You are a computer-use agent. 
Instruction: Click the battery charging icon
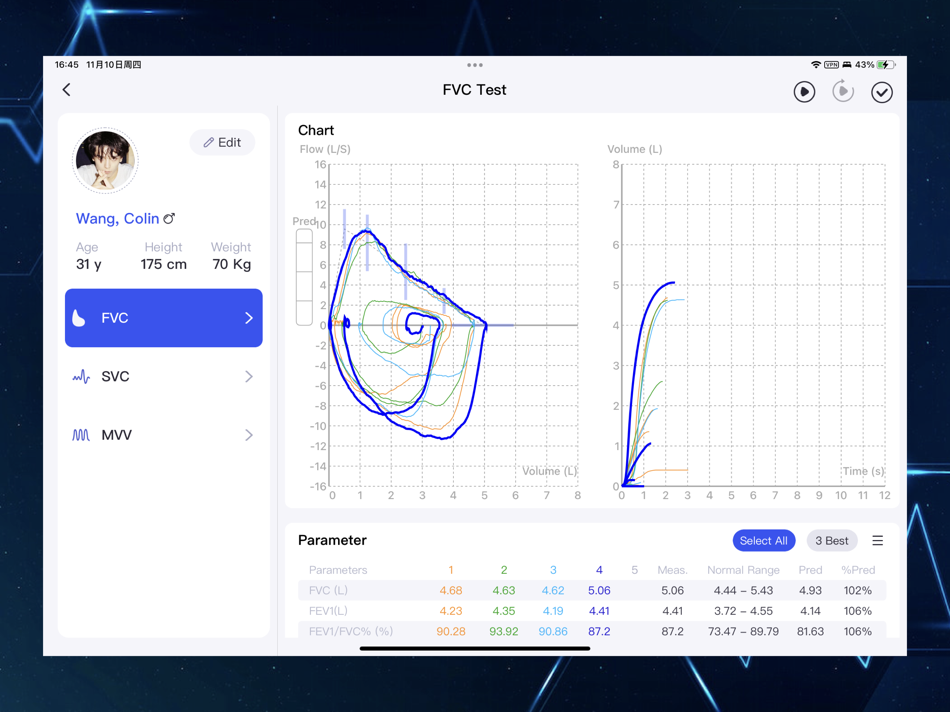click(886, 65)
